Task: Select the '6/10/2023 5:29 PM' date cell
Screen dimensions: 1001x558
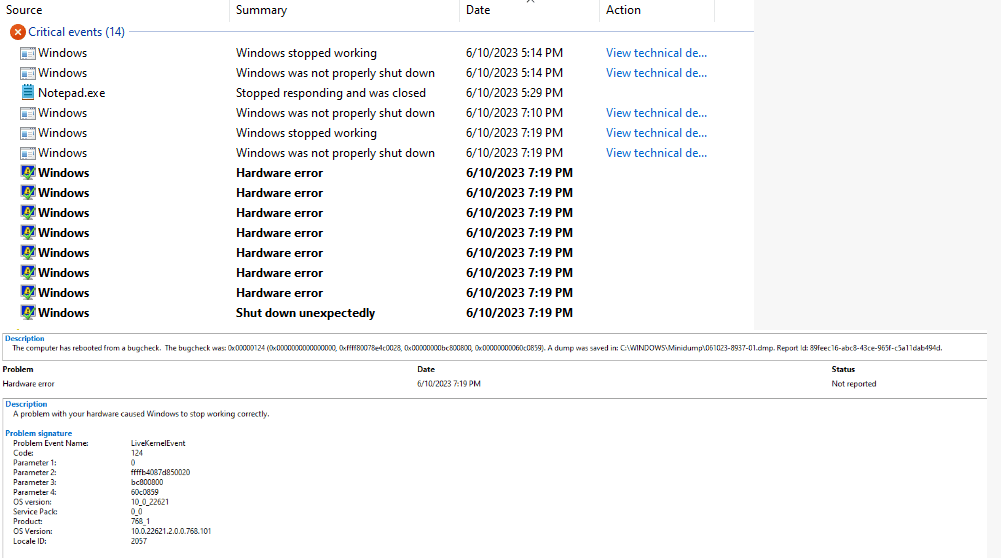Action: pos(515,93)
